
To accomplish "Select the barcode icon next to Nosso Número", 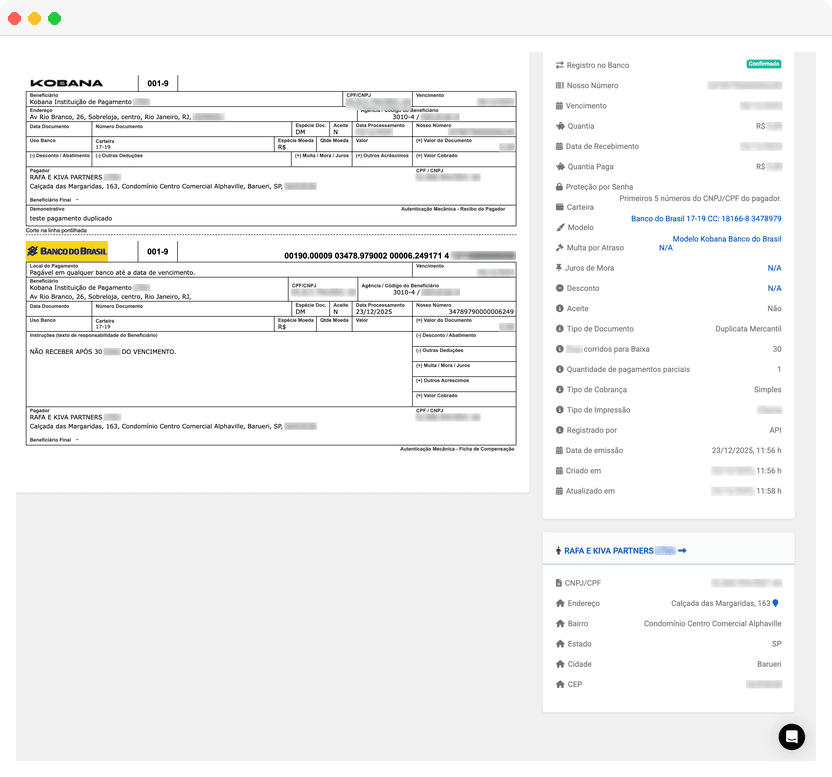I will click(559, 85).
